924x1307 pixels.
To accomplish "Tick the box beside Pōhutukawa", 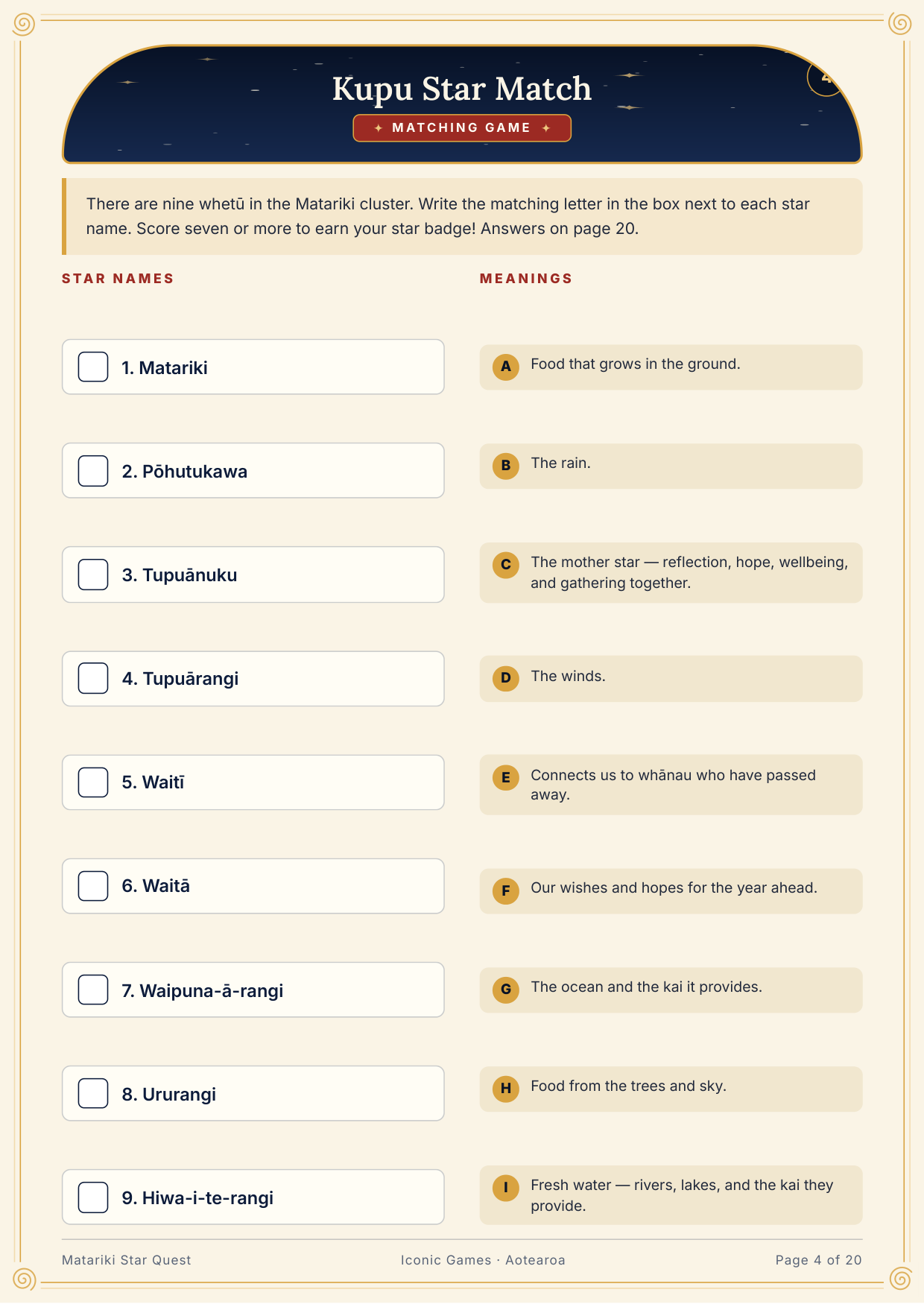I will click(93, 471).
